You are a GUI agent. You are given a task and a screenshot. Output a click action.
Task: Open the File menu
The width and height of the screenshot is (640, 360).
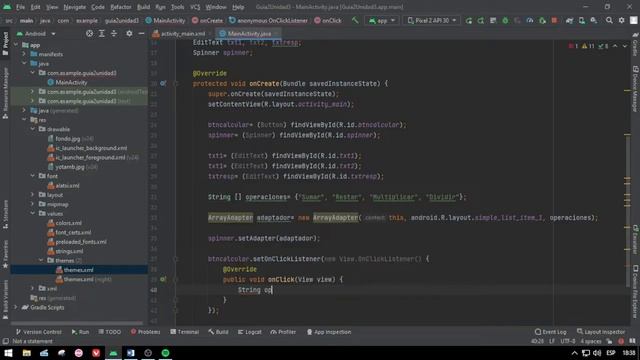20,7
